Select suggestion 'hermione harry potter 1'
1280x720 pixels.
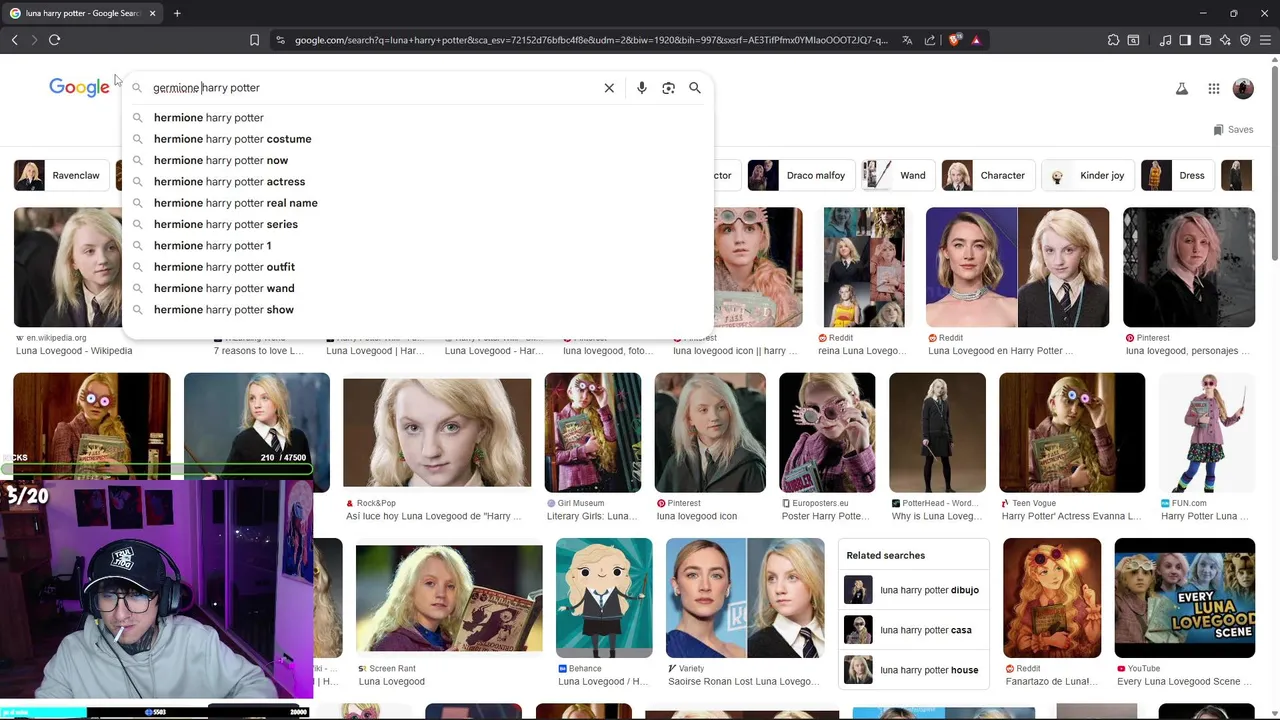(x=418, y=246)
